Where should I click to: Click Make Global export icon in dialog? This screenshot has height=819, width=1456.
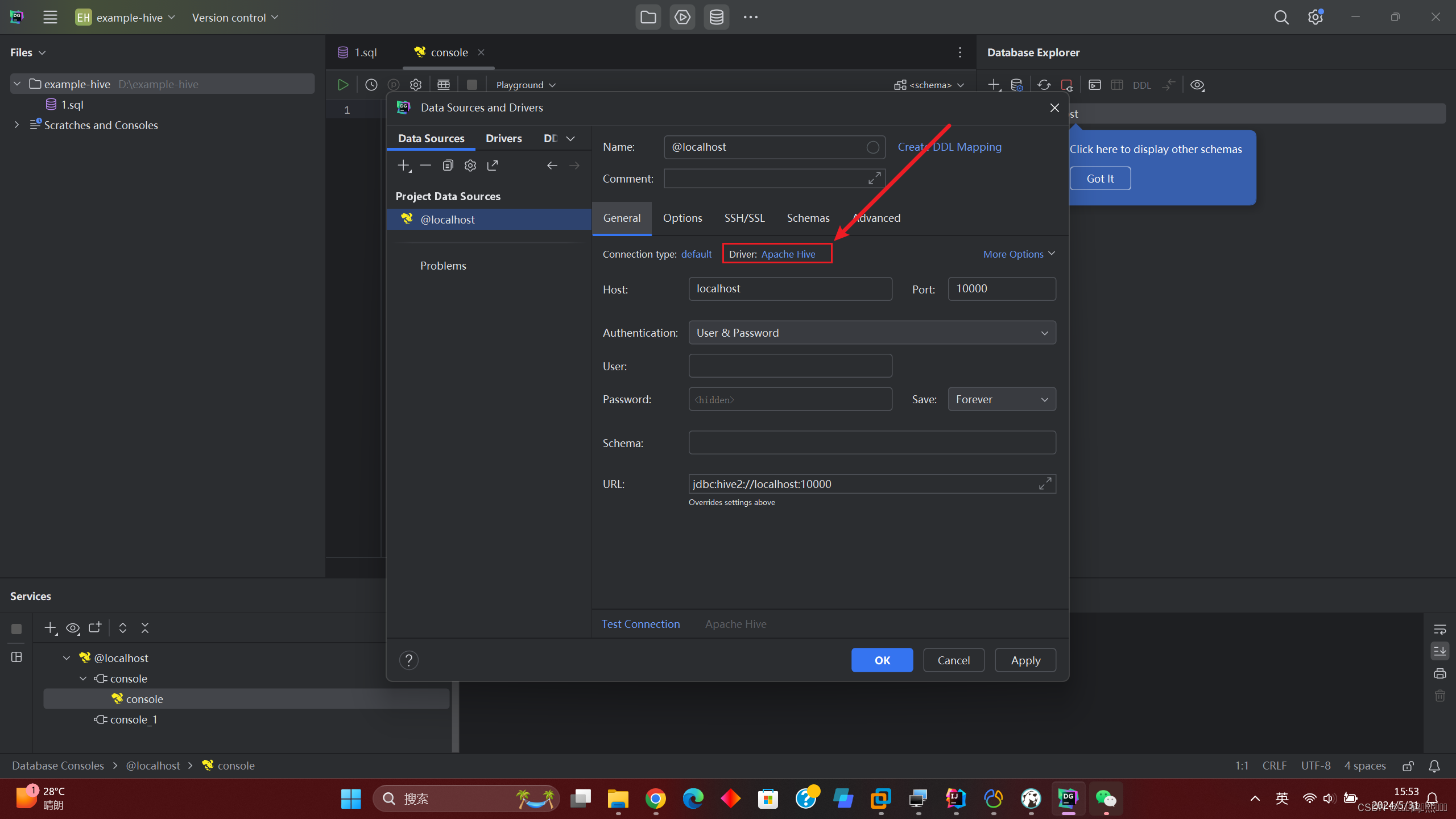pyautogui.click(x=493, y=166)
